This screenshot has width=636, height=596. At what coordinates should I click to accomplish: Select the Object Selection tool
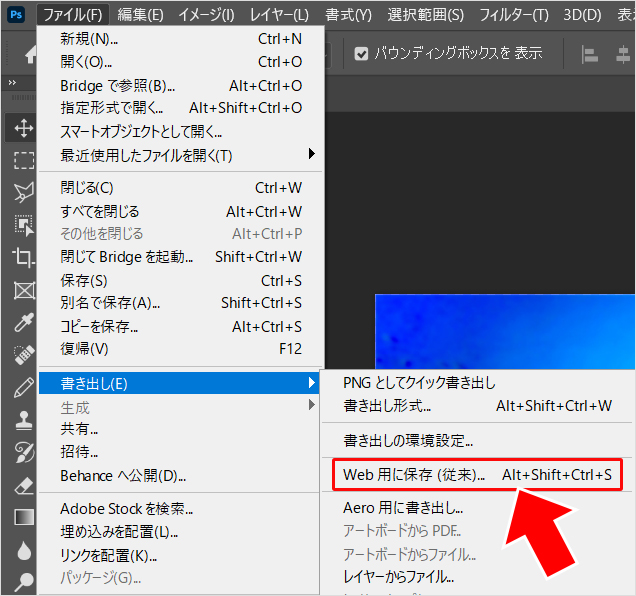click(x=24, y=225)
